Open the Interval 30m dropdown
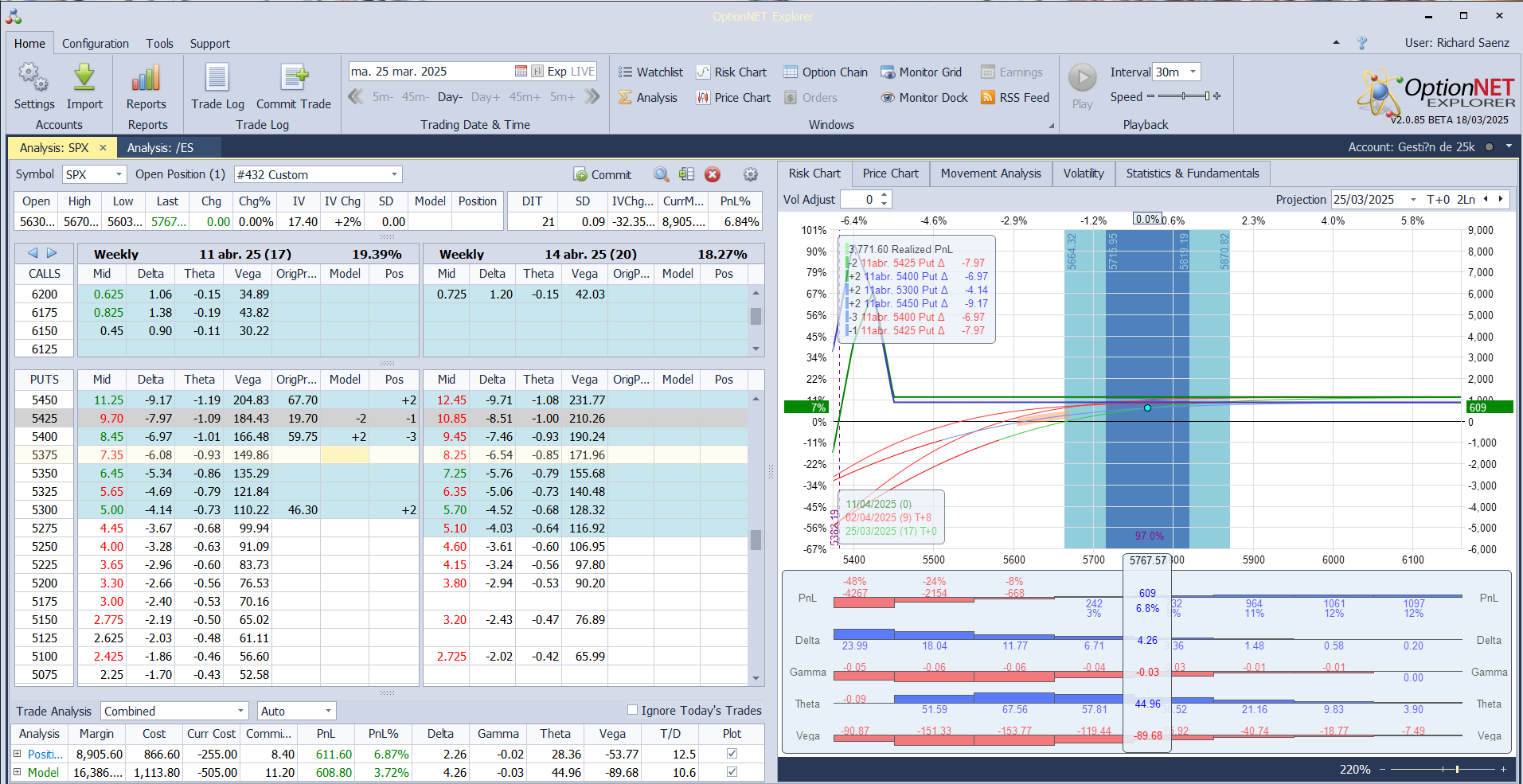 point(1193,72)
